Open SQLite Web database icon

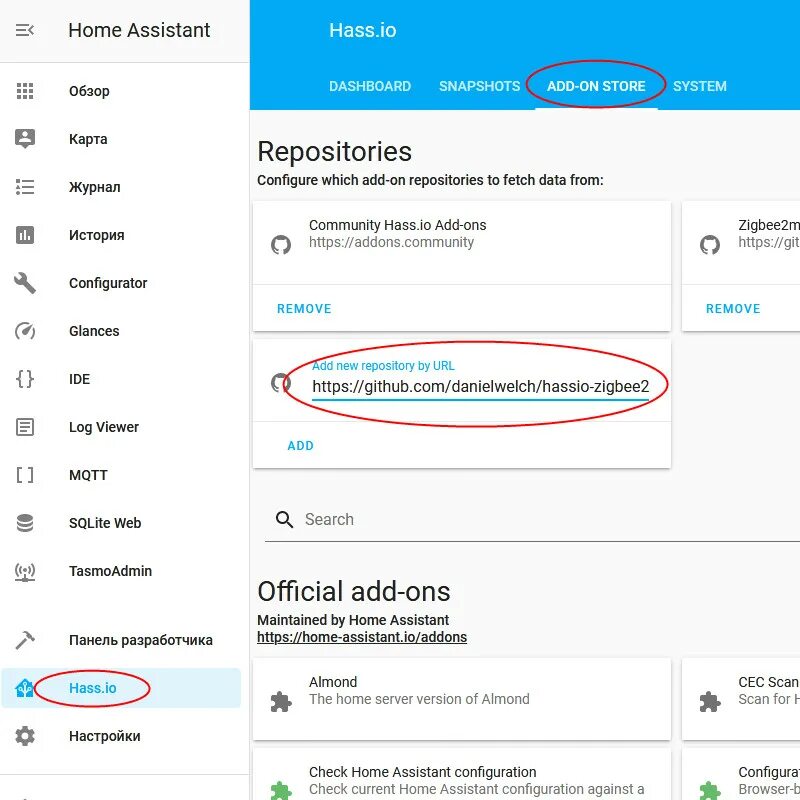(x=24, y=522)
